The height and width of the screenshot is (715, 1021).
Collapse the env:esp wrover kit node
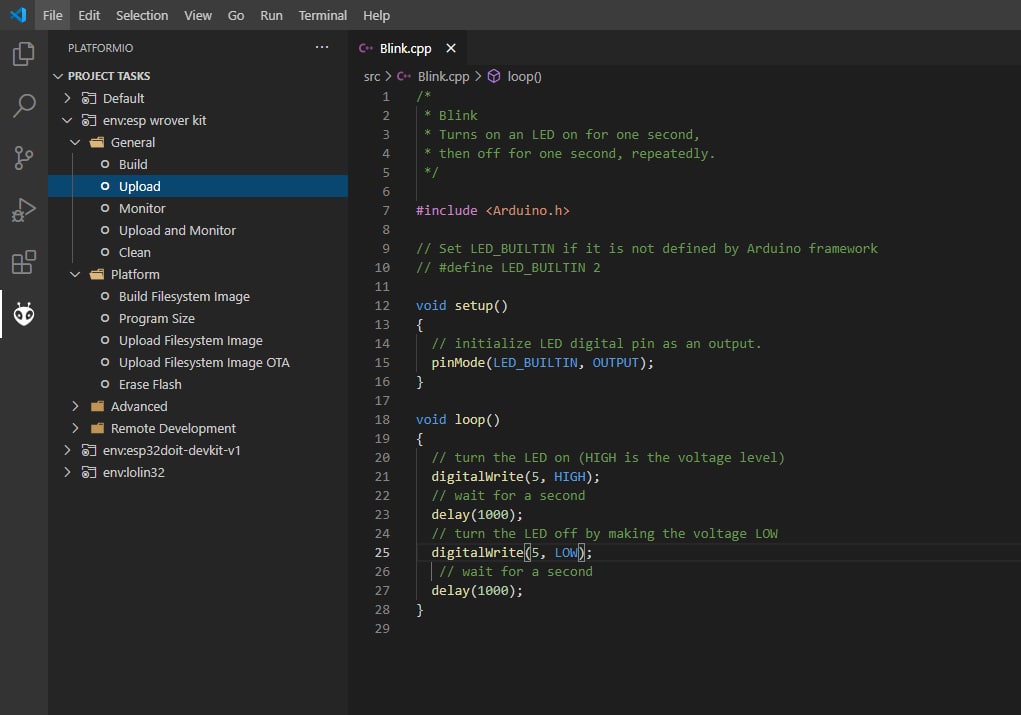(67, 120)
